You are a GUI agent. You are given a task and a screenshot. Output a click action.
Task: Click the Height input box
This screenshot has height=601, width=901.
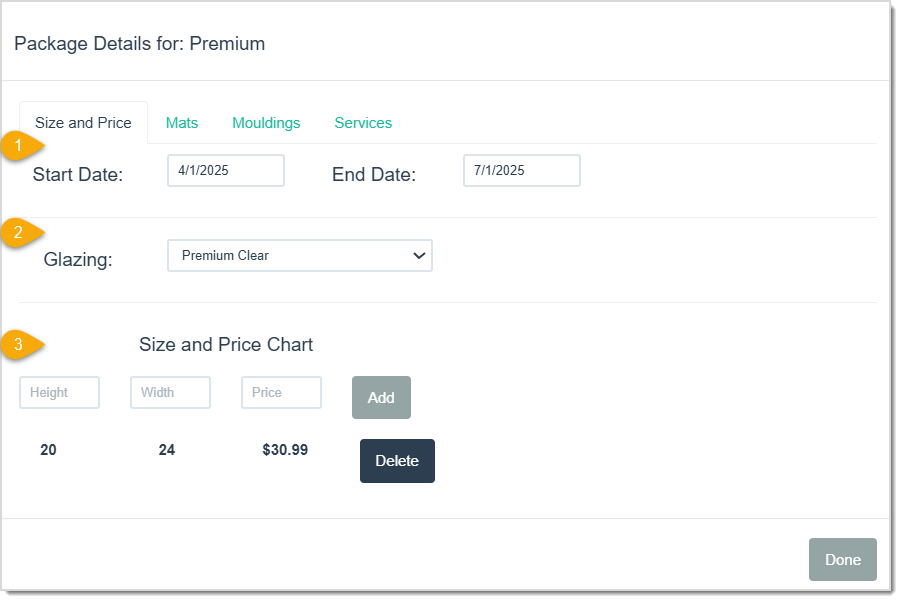tap(59, 392)
